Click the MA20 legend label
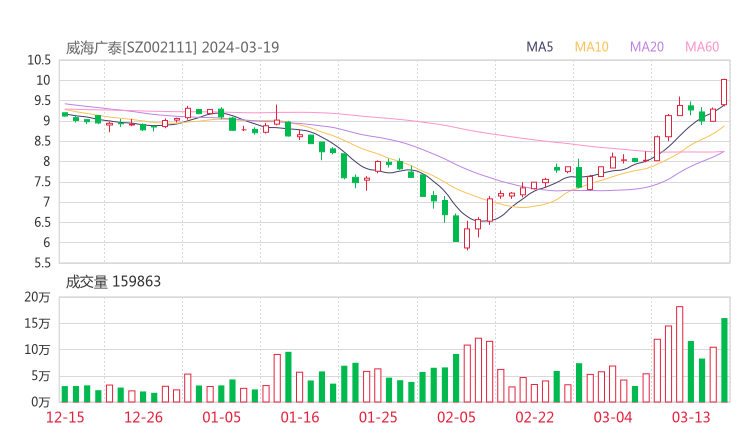Viewport: 740px width, 440px height. pyautogui.click(x=647, y=47)
